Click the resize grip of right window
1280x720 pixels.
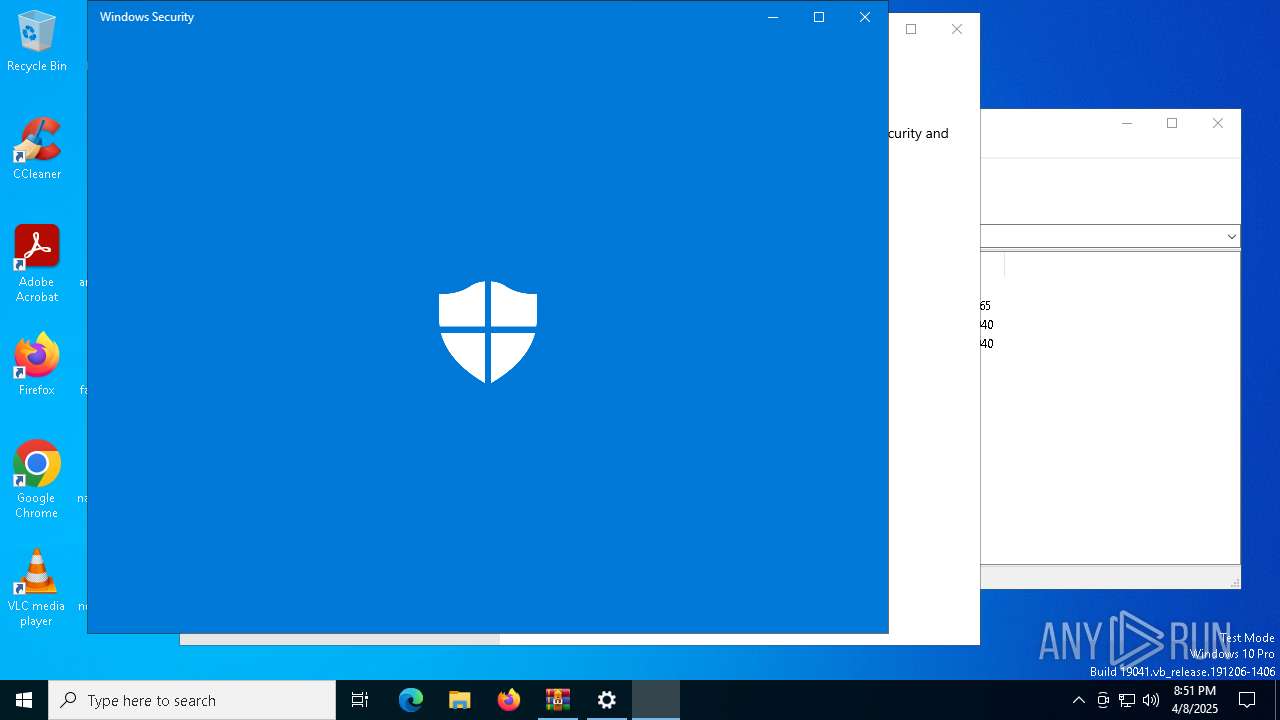(x=1234, y=582)
